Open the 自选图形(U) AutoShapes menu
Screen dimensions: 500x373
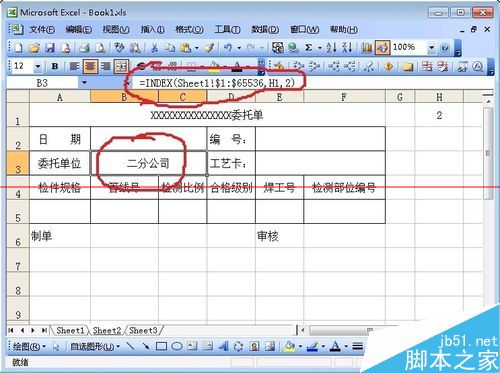[95, 347]
